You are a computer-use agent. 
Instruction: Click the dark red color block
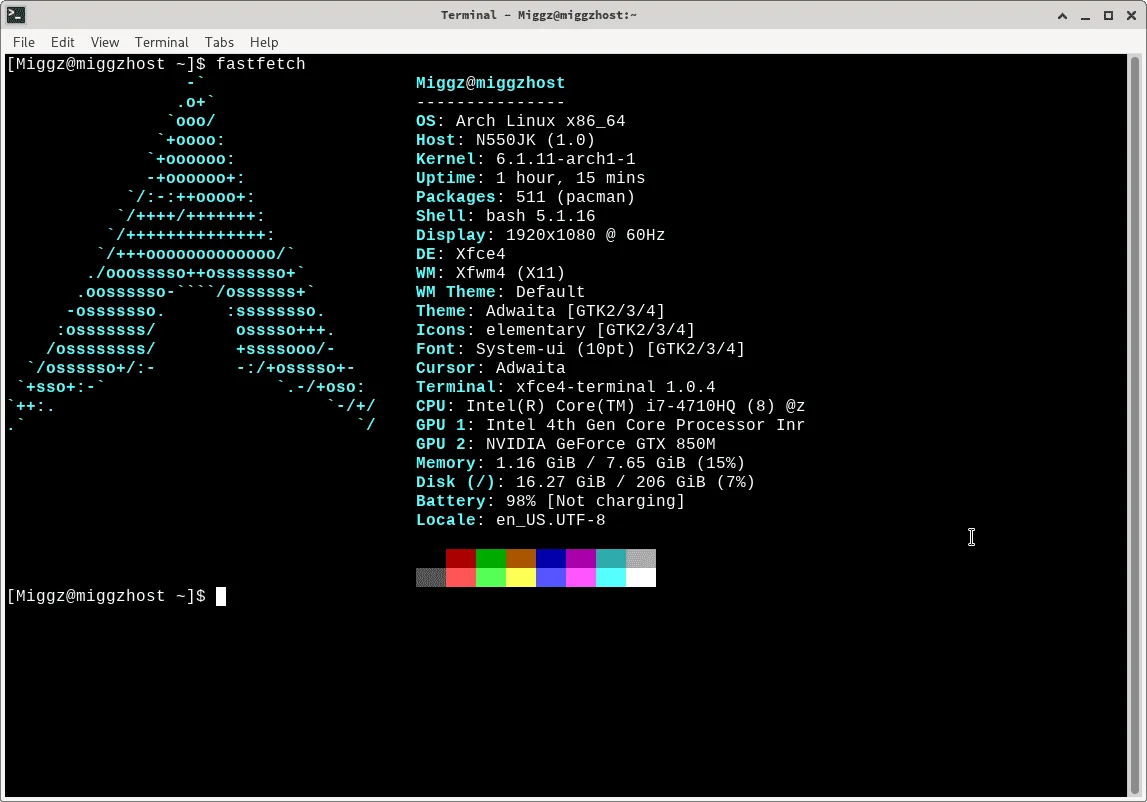tap(461, 558)
